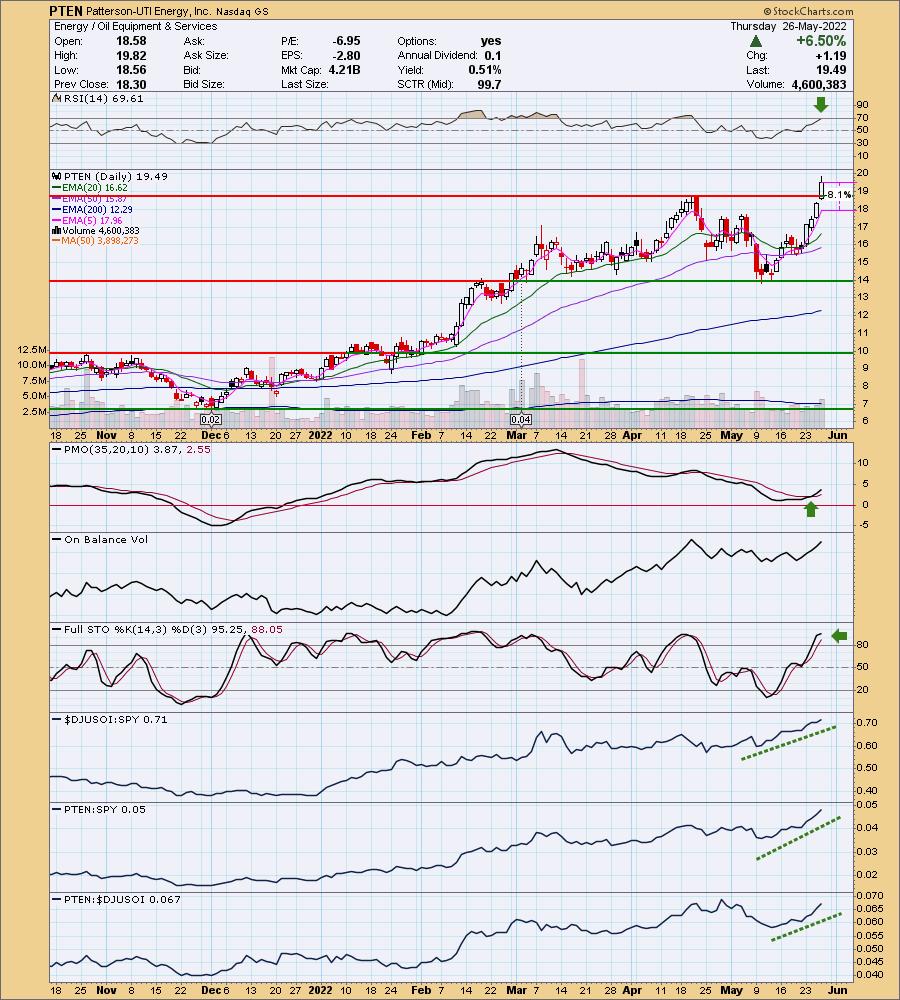This screenshot has width=900, height=1000.
Task: Click the $DJUSOI:SPY 0.71 ratio label
Action: click(115, 719)
